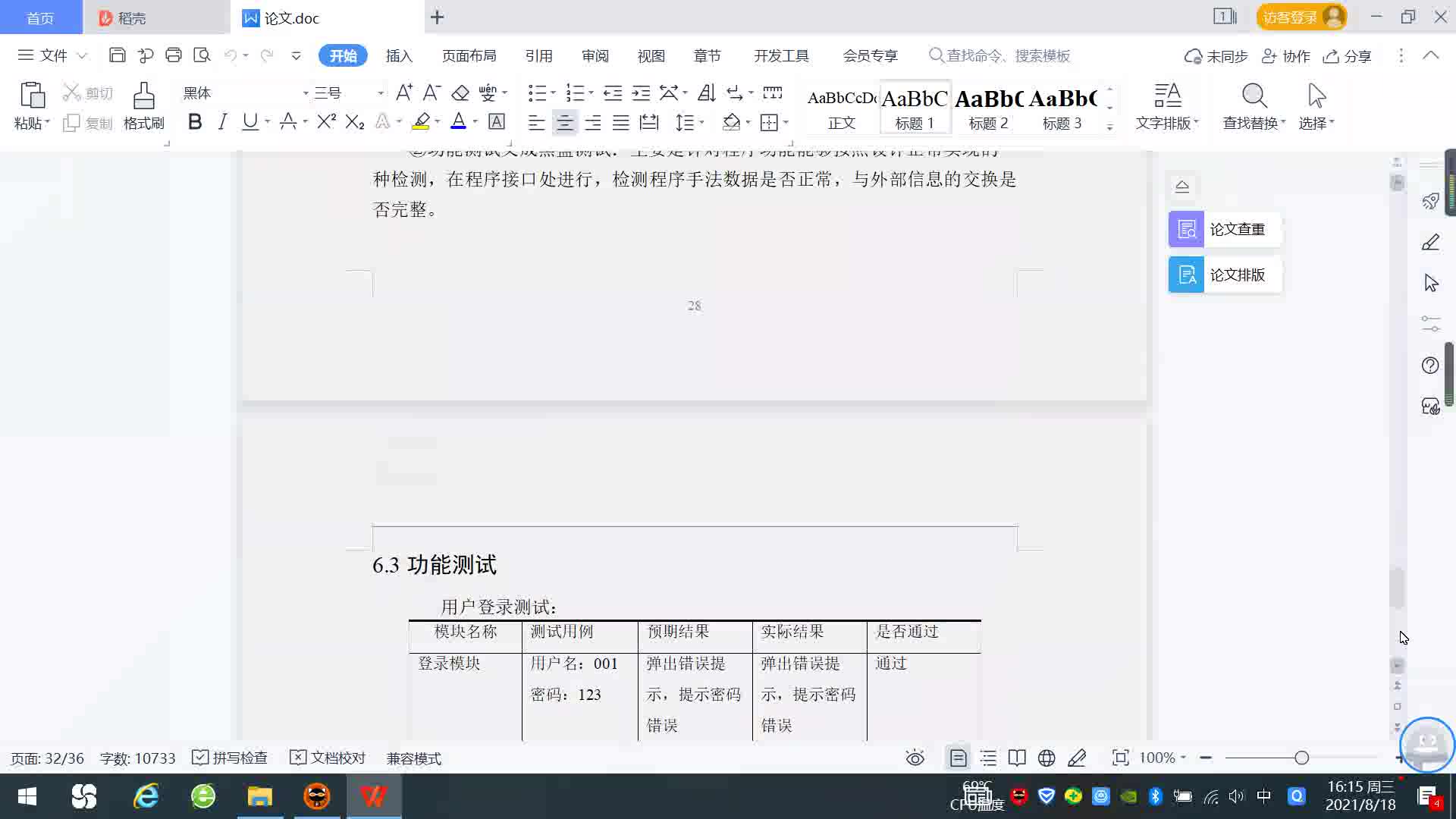Open the 插入 (Insert) ribbon tab

pyautogui.click(x=399, y=56)
